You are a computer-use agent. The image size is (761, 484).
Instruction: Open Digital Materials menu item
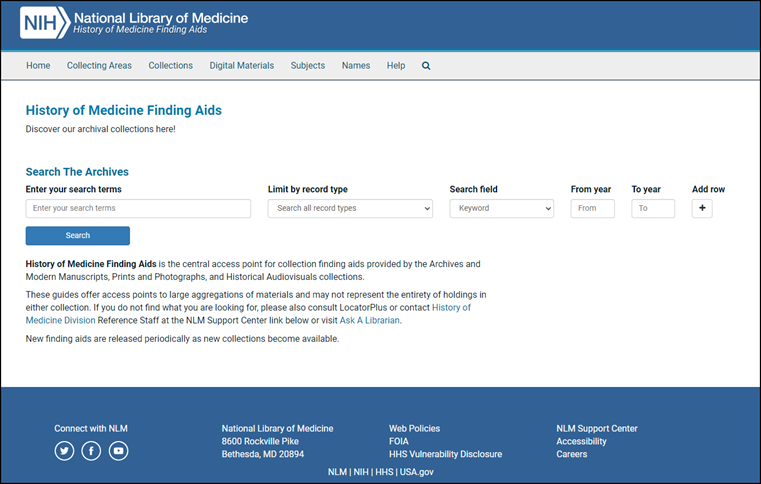[242, 66]
